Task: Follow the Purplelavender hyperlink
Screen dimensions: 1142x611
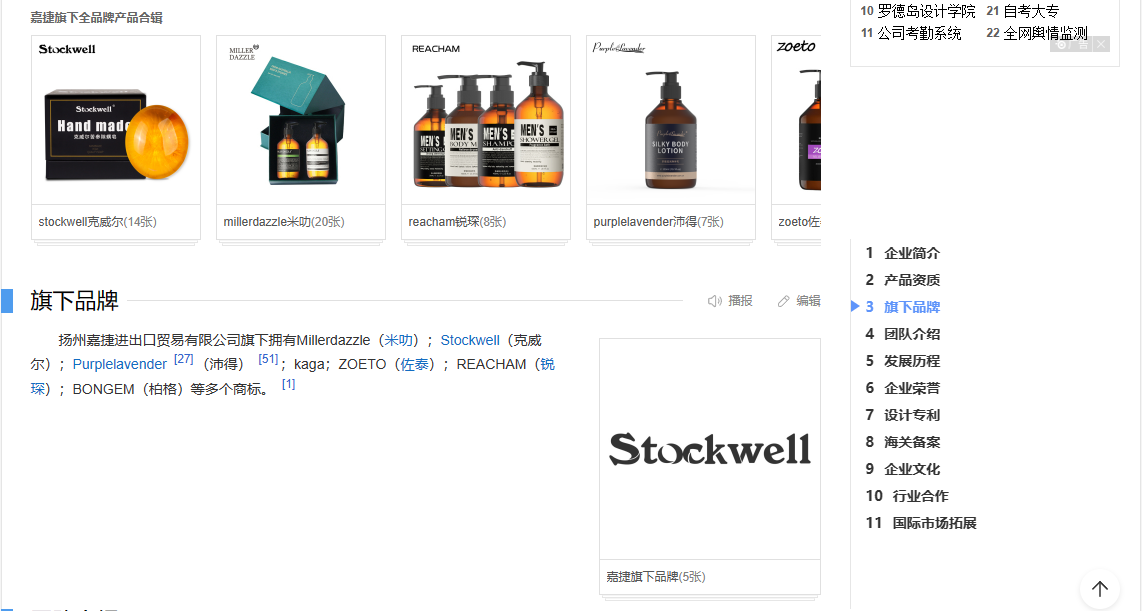Action: click(119, 364)
